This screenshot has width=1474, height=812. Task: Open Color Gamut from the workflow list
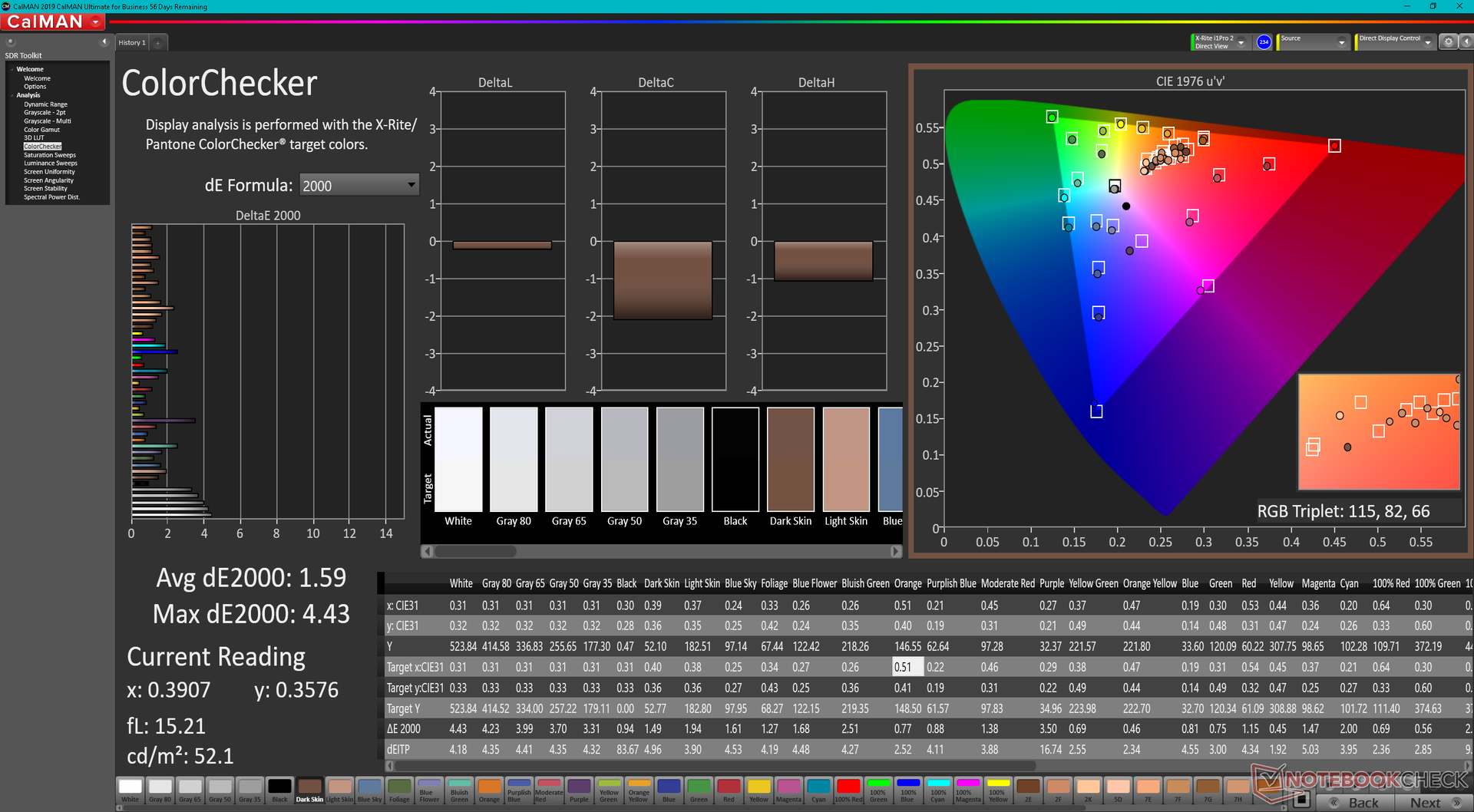pyautogui.click(x=41, y=130)
